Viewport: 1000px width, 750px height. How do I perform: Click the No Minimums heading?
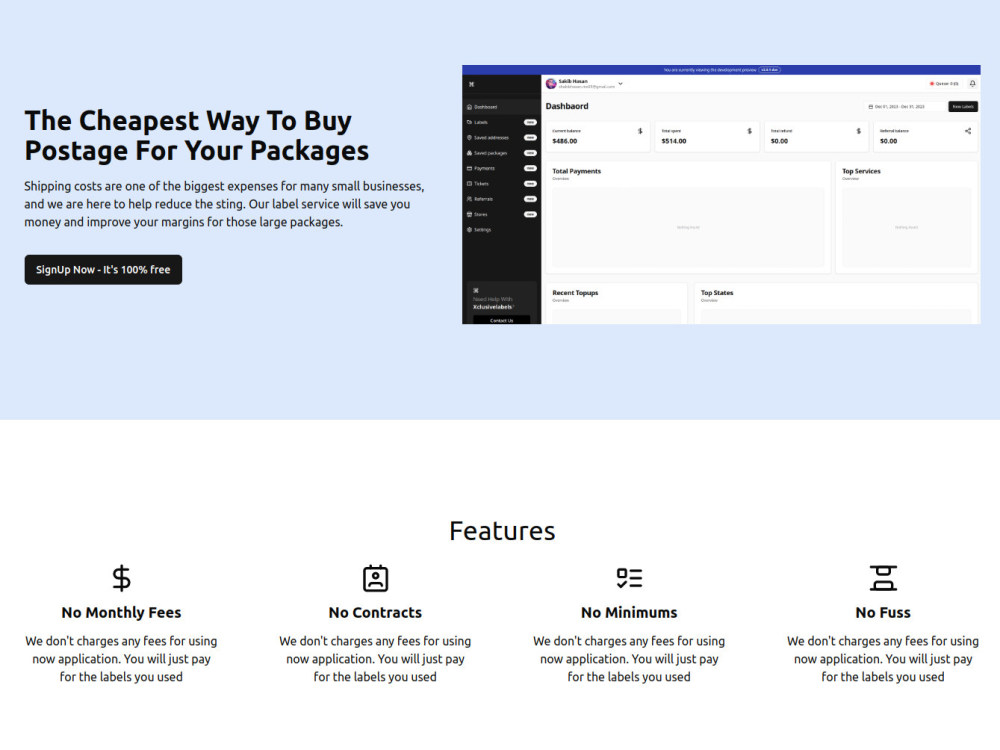click(x=629, y=613)
